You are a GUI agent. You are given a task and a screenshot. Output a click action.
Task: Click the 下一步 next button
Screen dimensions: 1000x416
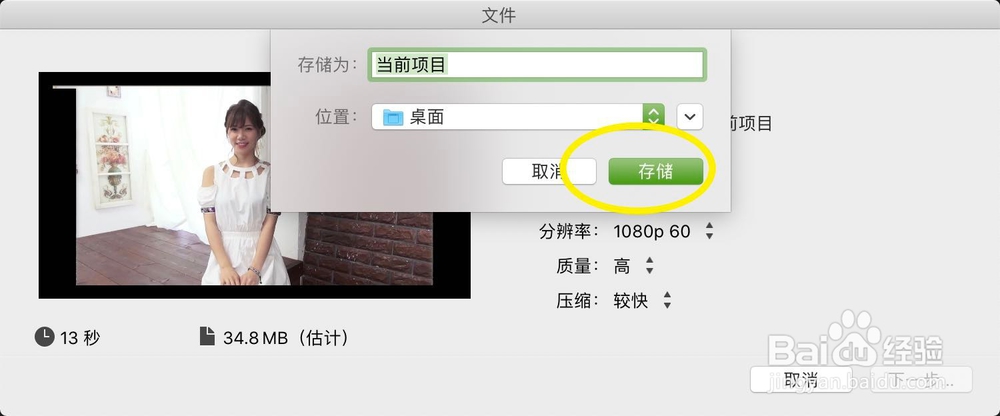[921, 380]
